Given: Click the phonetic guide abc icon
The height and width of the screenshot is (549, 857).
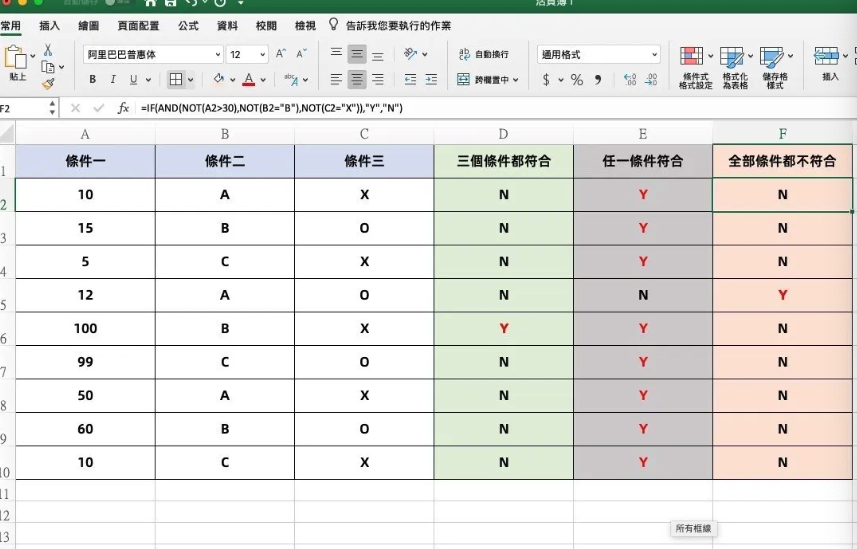Looking at the screenshot, I should coord(291,80).
